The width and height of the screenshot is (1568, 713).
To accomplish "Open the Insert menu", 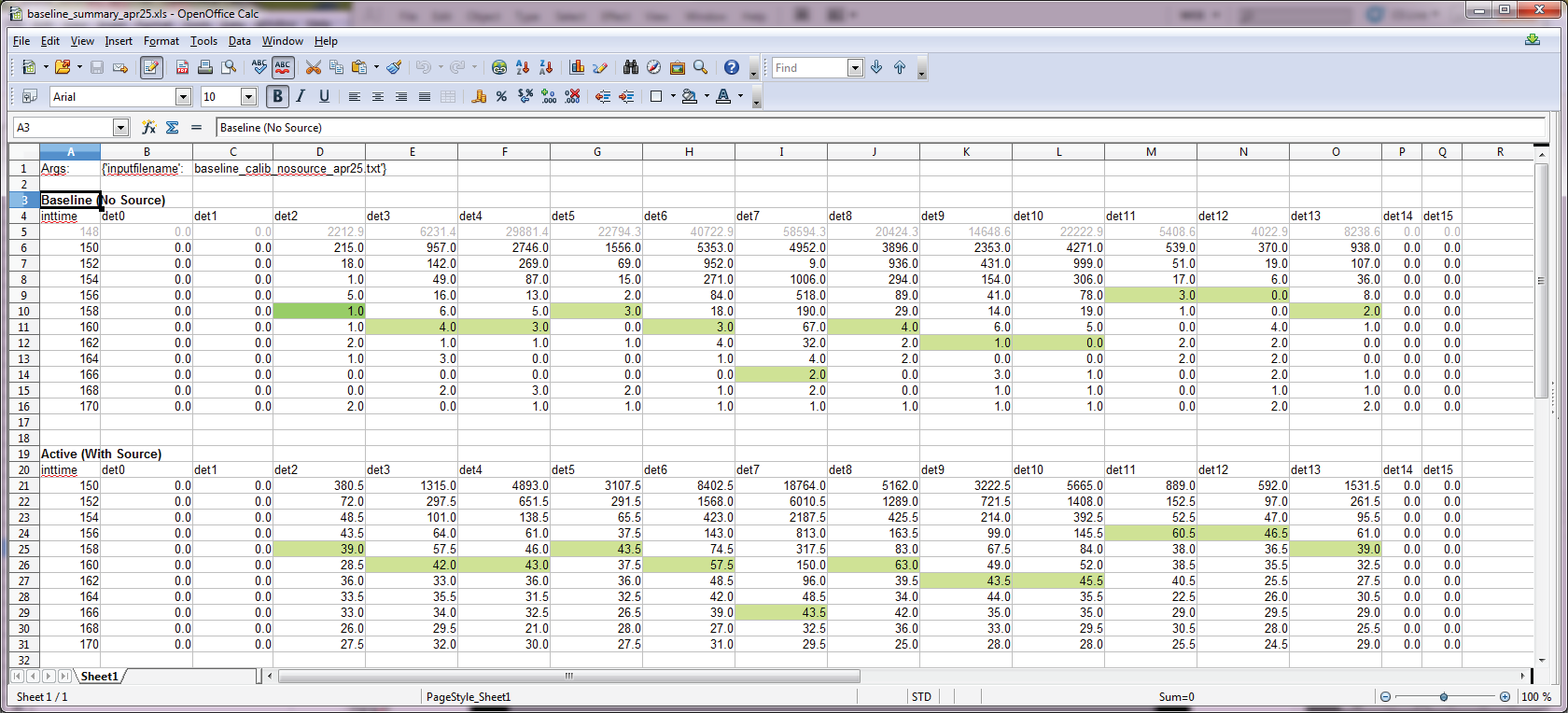I will coord(119,41).
